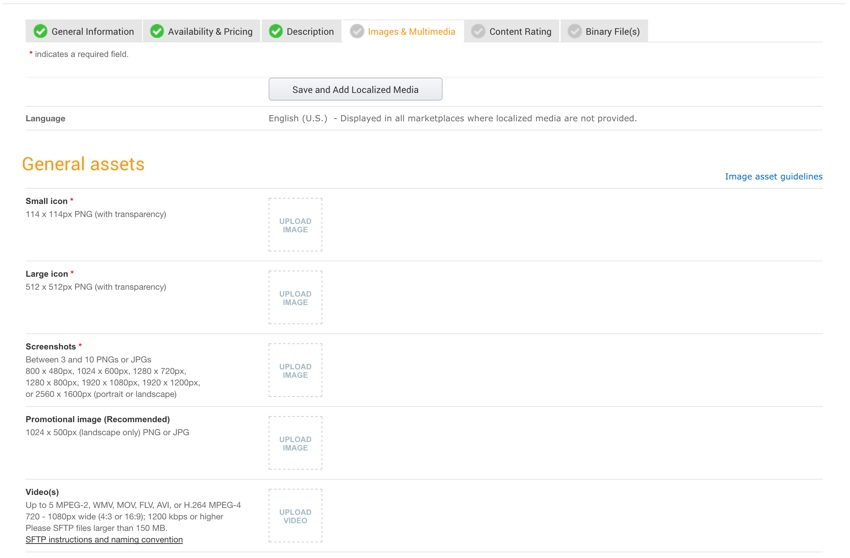Image resolution: width=850 pixels, height=558 pixels.
Task: Click the General assets heading
Action: (x=83, y=164)
